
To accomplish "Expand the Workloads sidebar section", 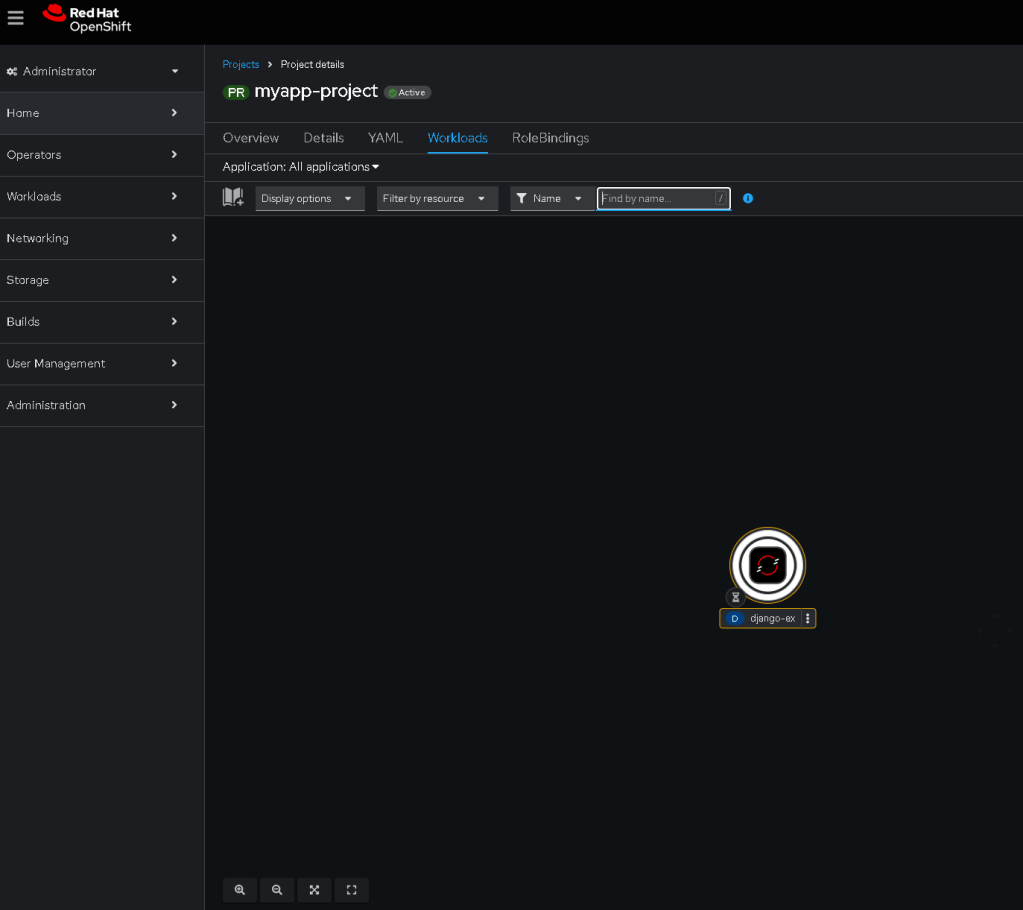I will click(102, 196).
